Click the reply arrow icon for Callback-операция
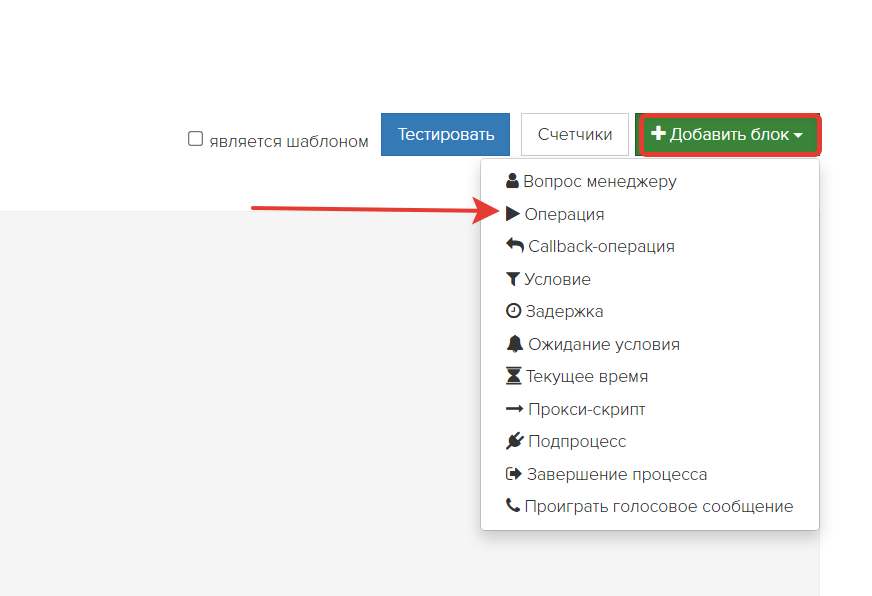Viewport: 872px width, 596px height. (514, 245)
